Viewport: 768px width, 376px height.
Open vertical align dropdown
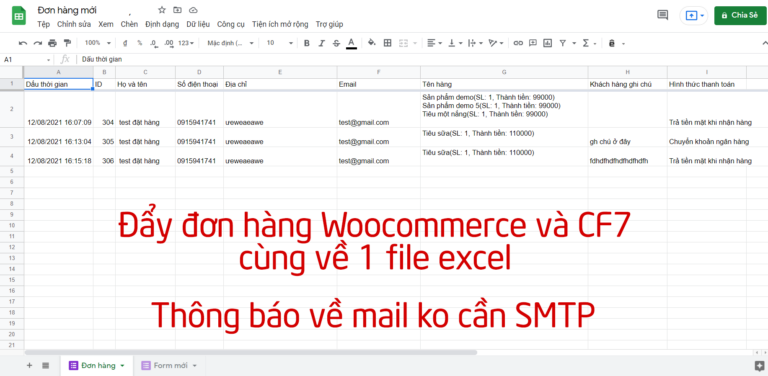456,43
